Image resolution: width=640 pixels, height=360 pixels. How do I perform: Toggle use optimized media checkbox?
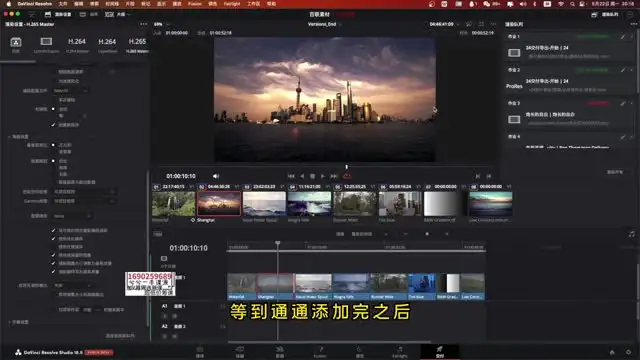pos(53,238)
